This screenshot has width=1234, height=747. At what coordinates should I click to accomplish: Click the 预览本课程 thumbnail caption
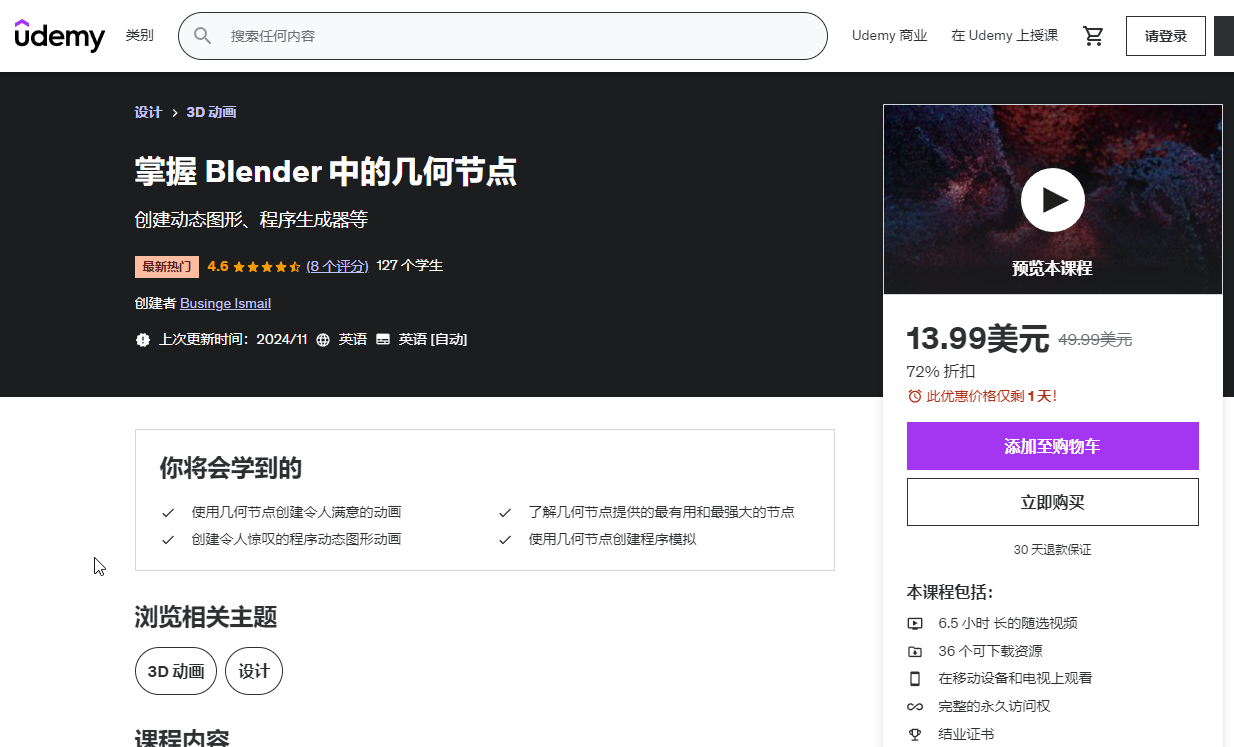pos(1052,268)
